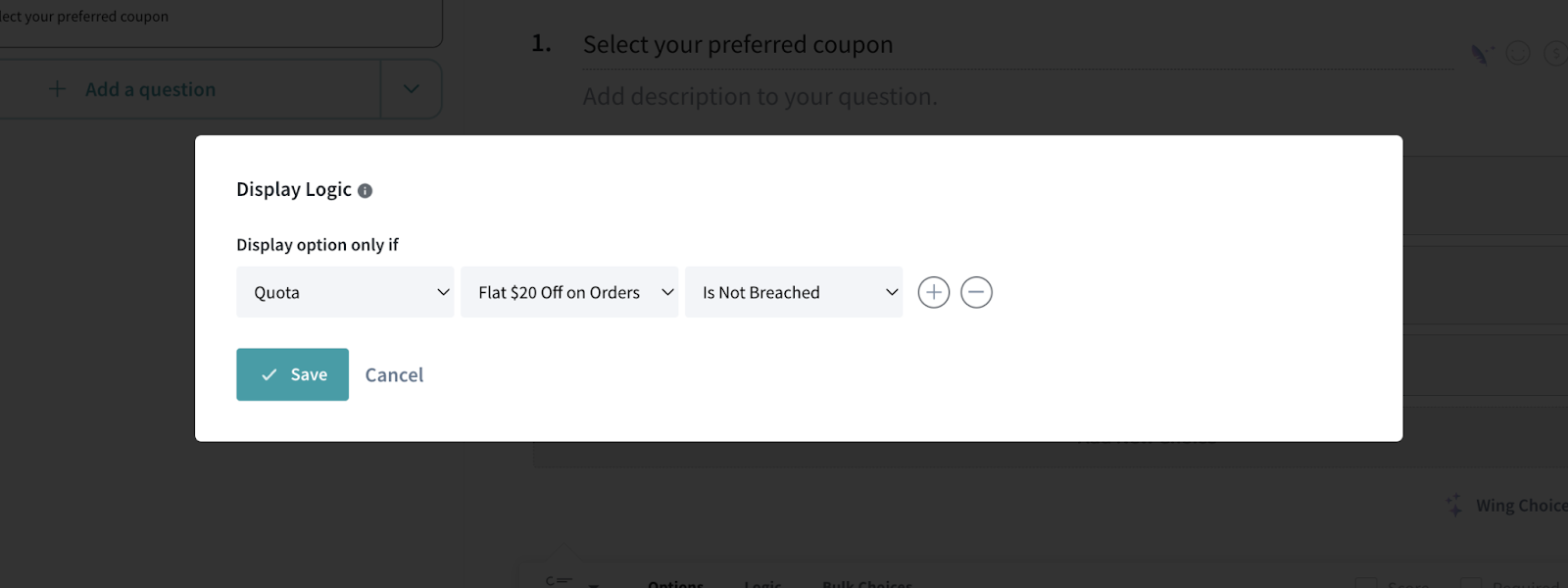Click the 'Add description to your question' field

click(x=759, y=97)
